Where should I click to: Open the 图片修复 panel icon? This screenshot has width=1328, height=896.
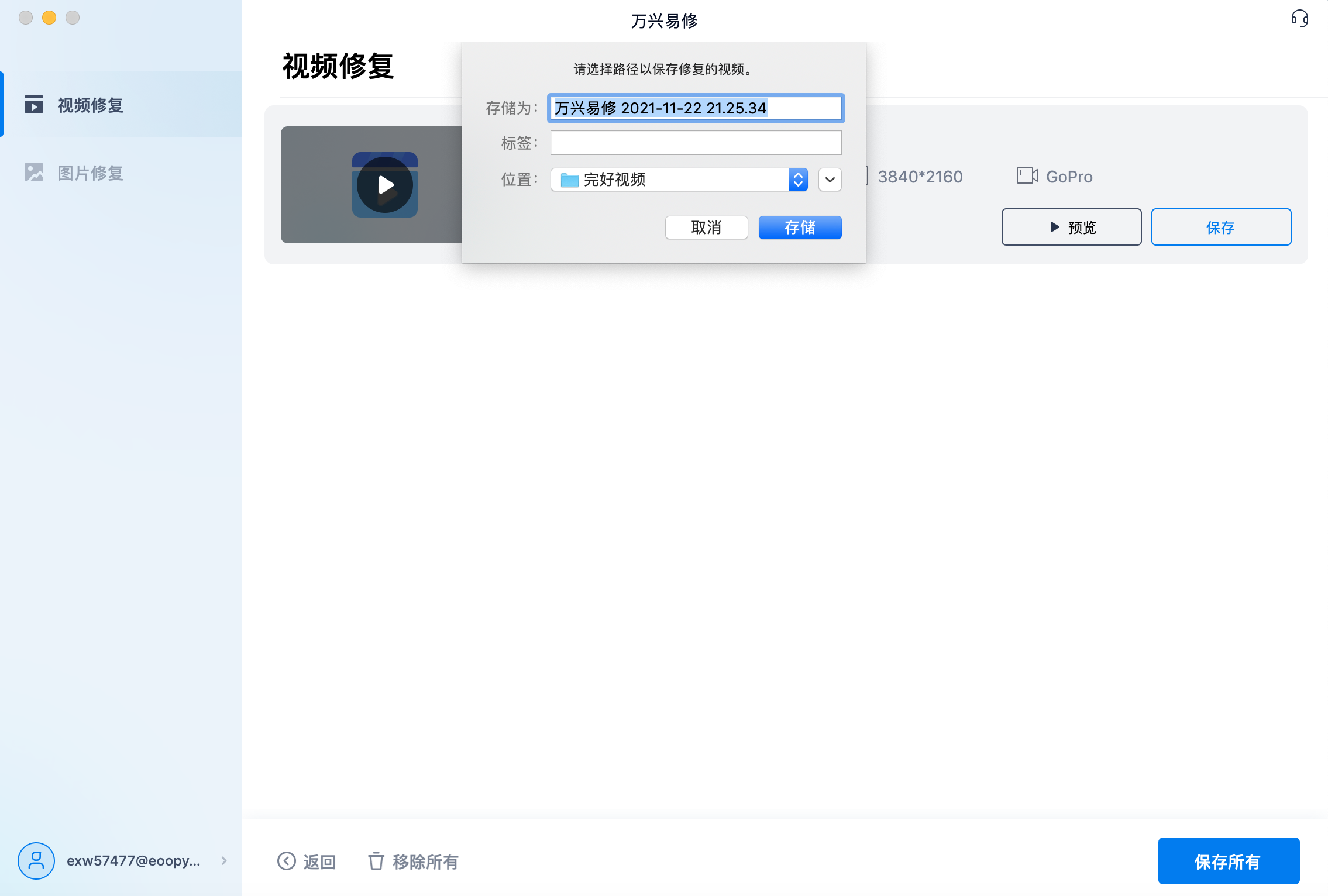coord(35,172)
